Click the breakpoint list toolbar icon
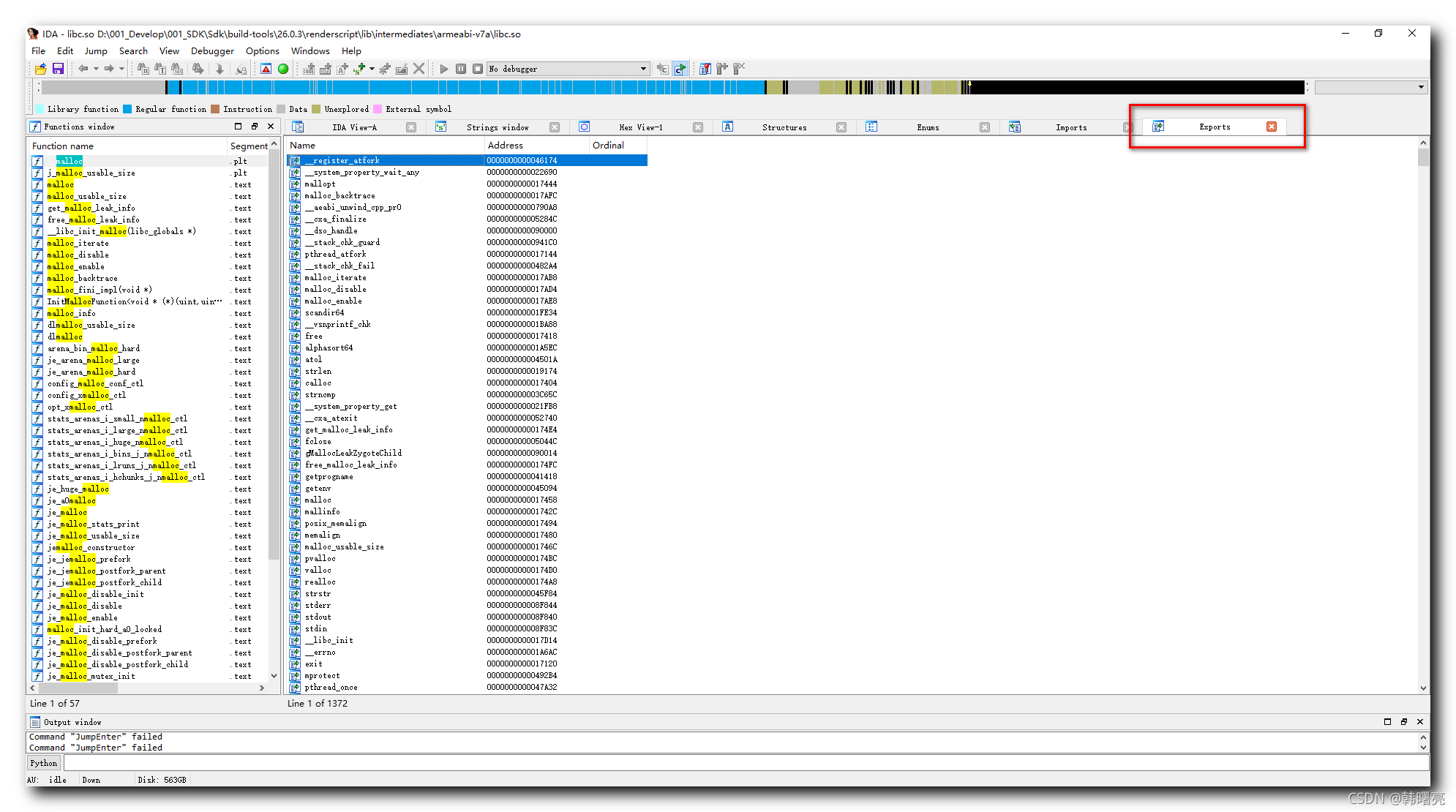This screenshot has width=1456, height=812. pyautogui.click(x=705, y=69)
